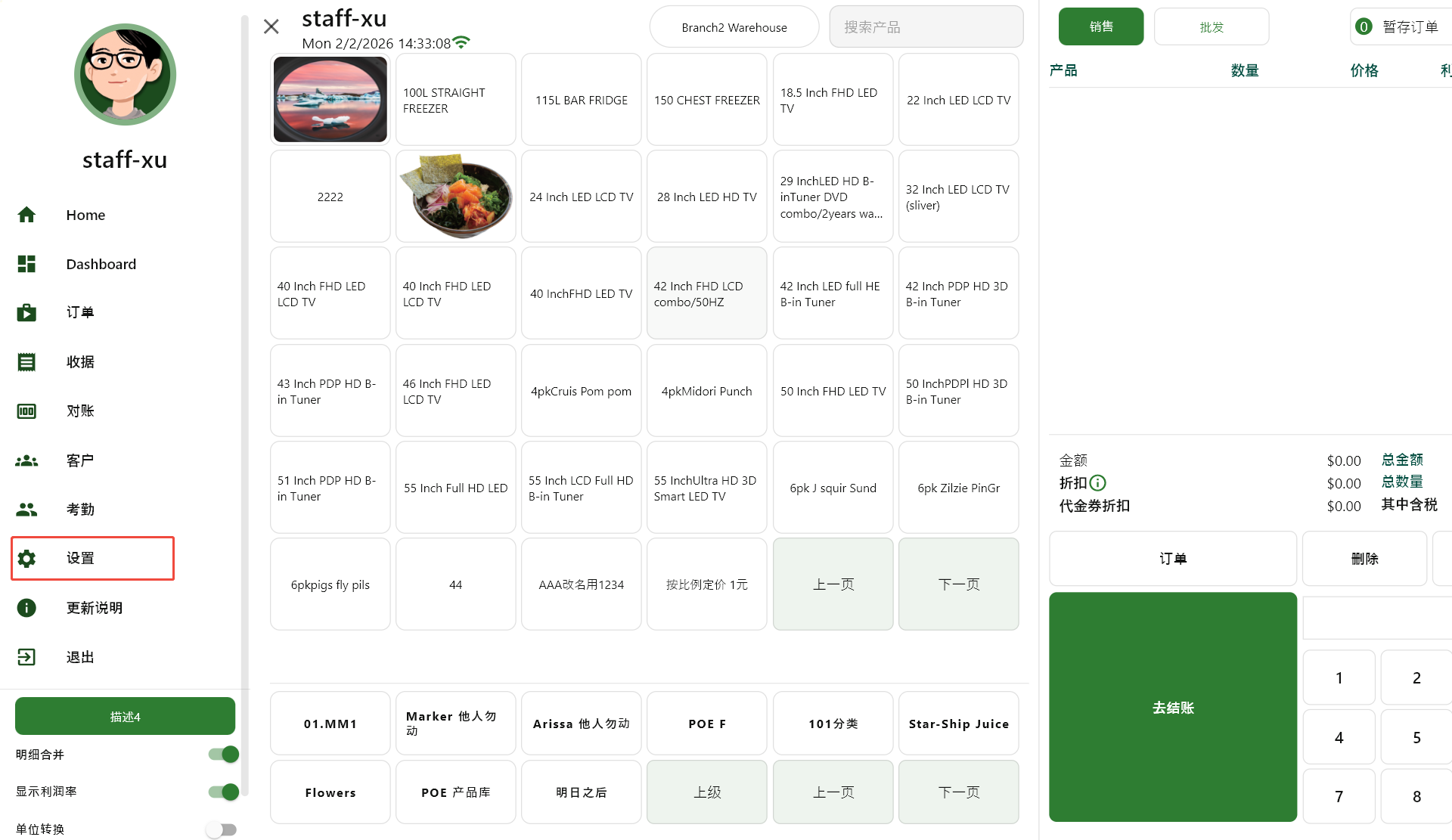Select the 销售 sales tab
The width and height of the screenshot is (1452, 840).
point(1100,27)
